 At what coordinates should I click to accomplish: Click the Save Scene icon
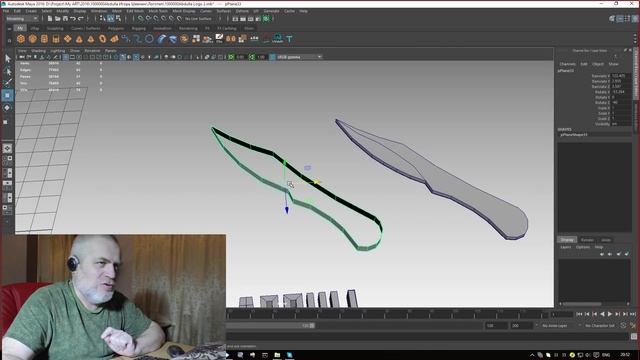(65, 19)
